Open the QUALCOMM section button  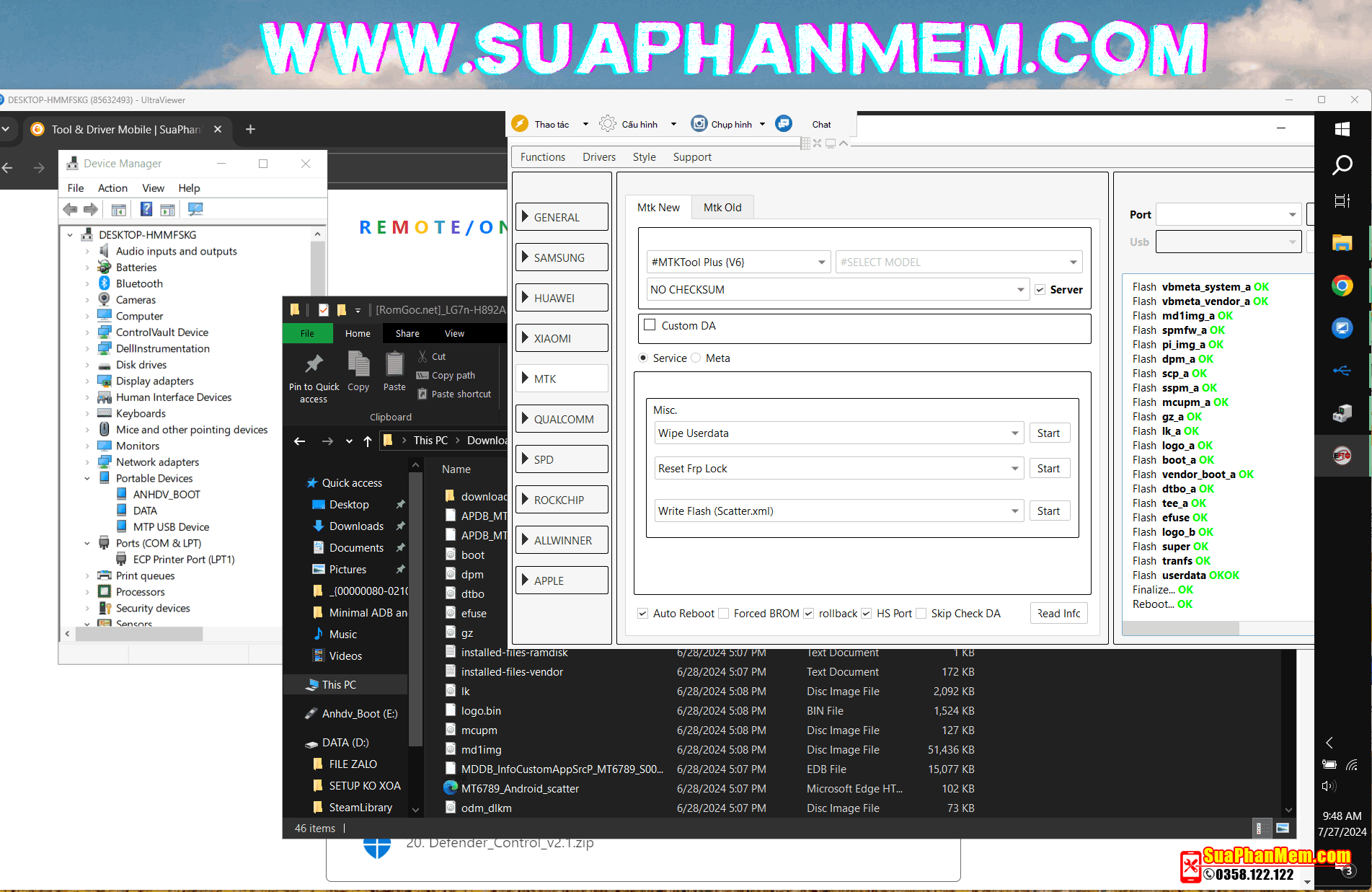click(x=562, y=419)
